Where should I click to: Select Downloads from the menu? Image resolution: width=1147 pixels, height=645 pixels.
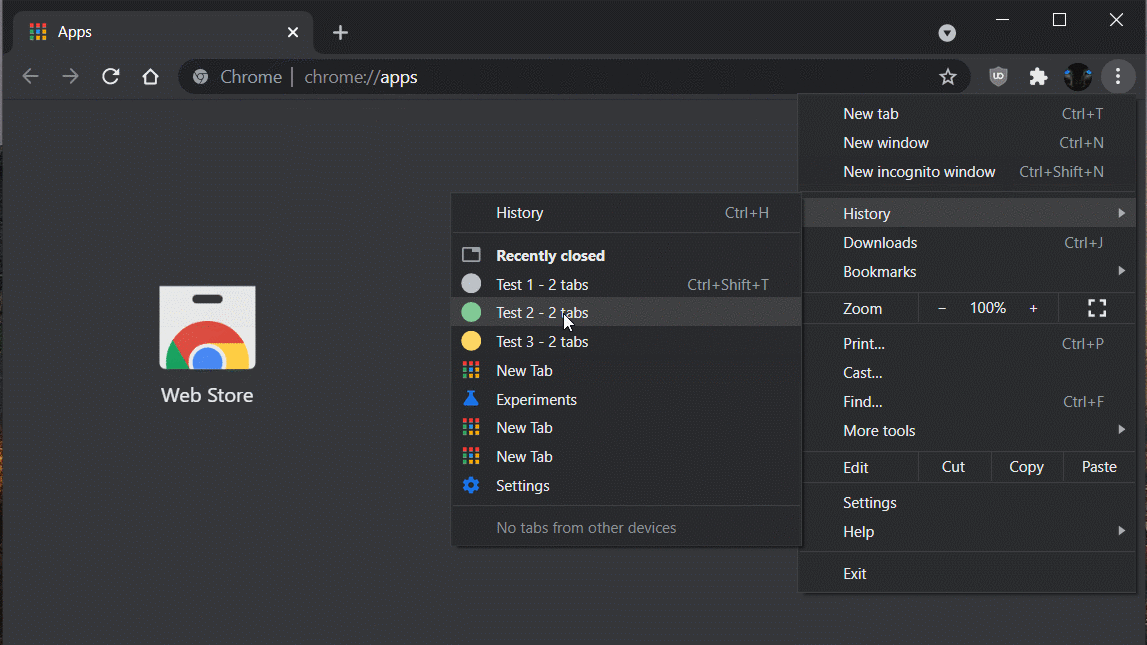click(880, 242)
